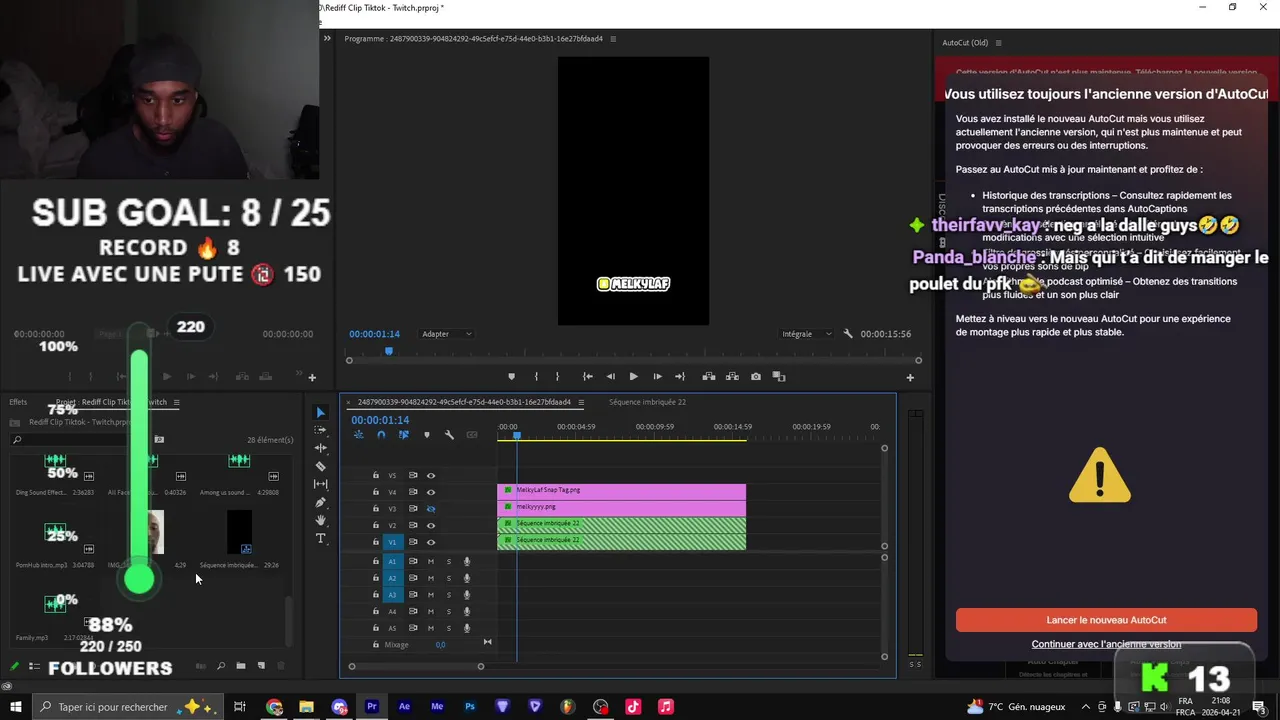1280x720 pixels.
Task: Select the Track Select Forward tool
Action: (x=320, y=430)
